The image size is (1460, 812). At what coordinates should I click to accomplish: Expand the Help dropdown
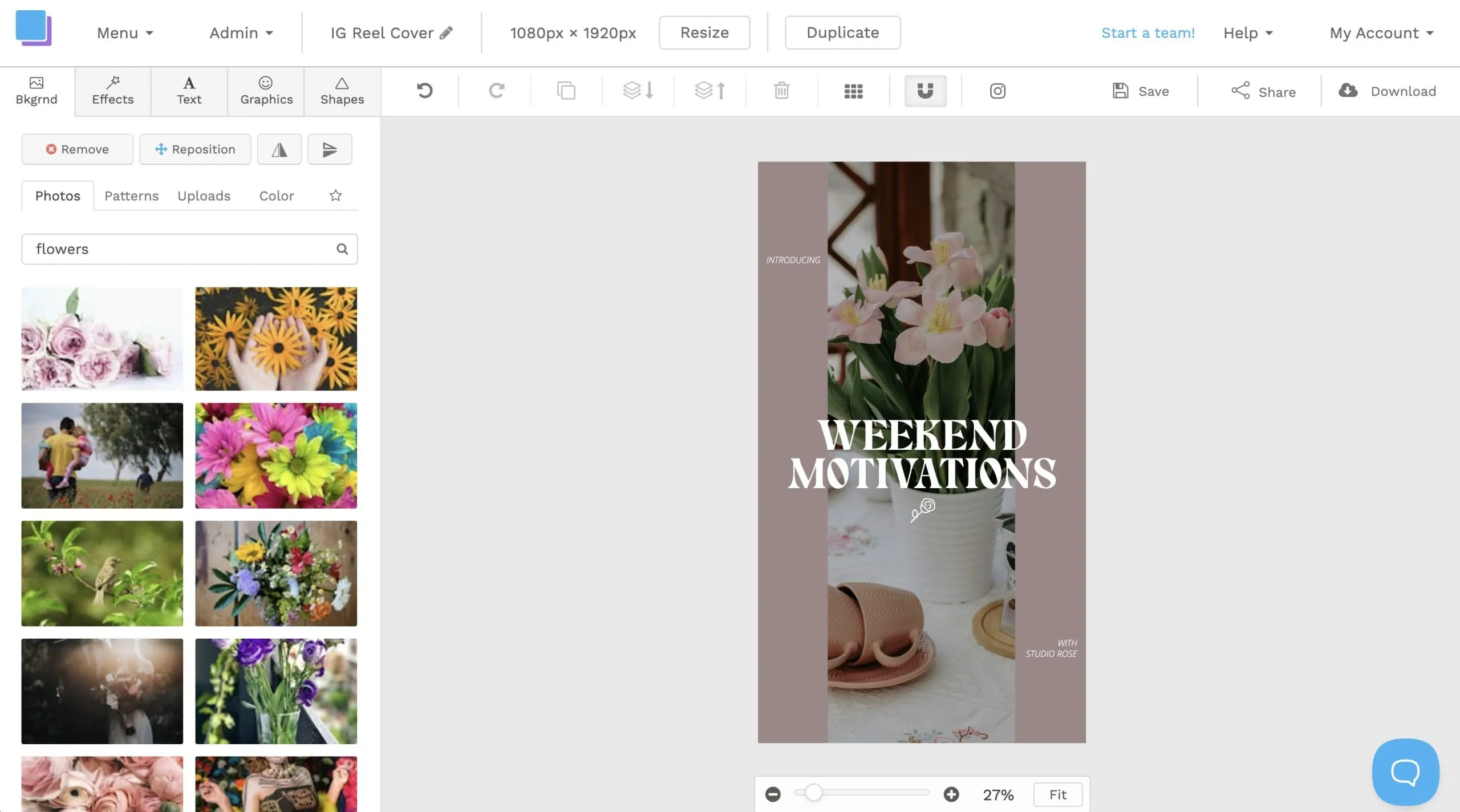1248,33
